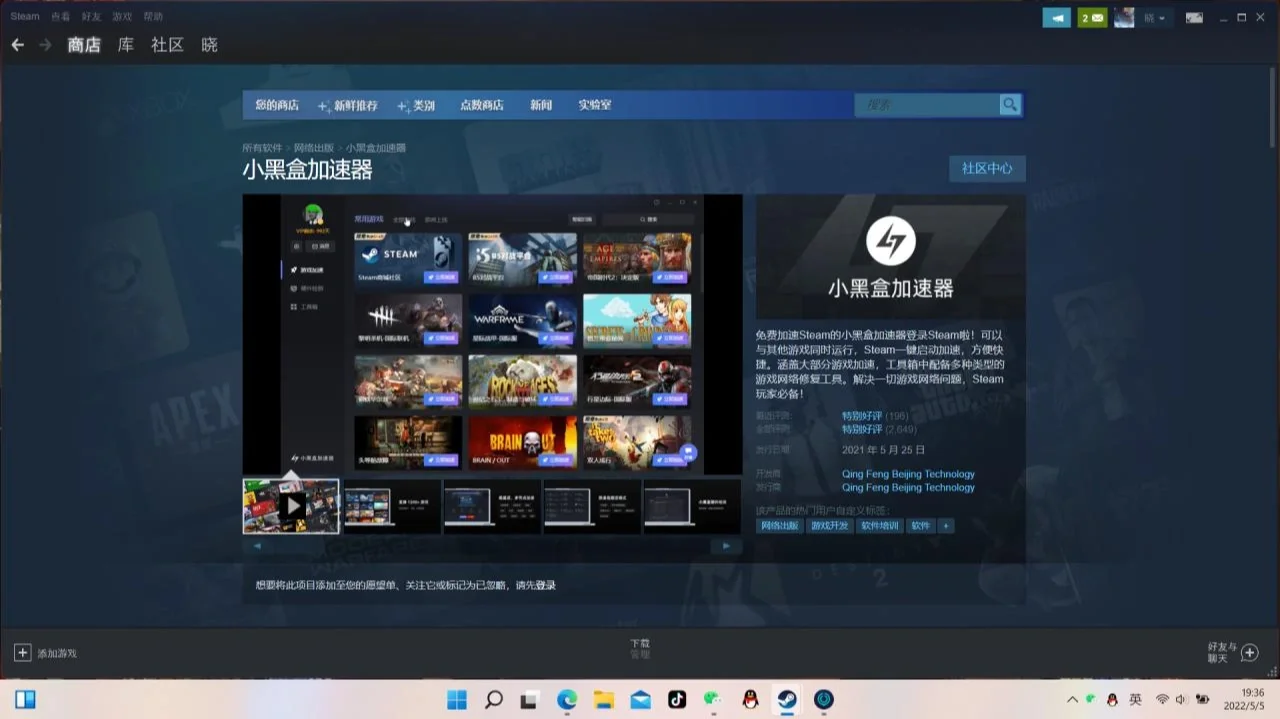Click inside the store search field

pyautogui.click(x=927, y=105)
